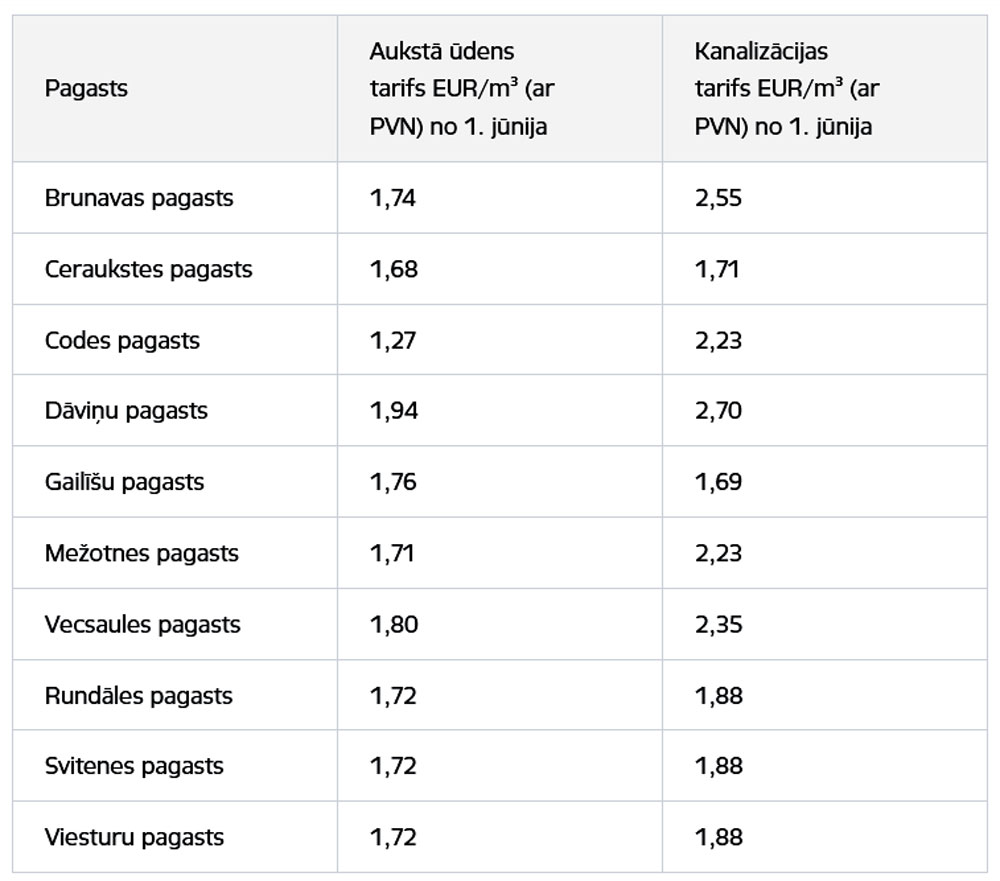Click Brunavas water tariff value 1,74
This screenshot has width=1000, height=881.
tap(392, 198)
